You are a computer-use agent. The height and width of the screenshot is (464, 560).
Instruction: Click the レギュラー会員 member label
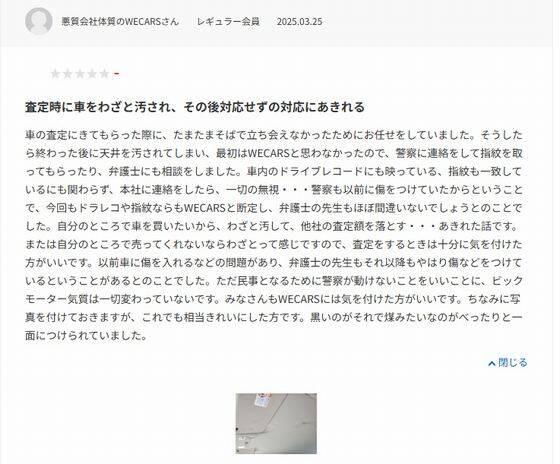pos(228,21)
